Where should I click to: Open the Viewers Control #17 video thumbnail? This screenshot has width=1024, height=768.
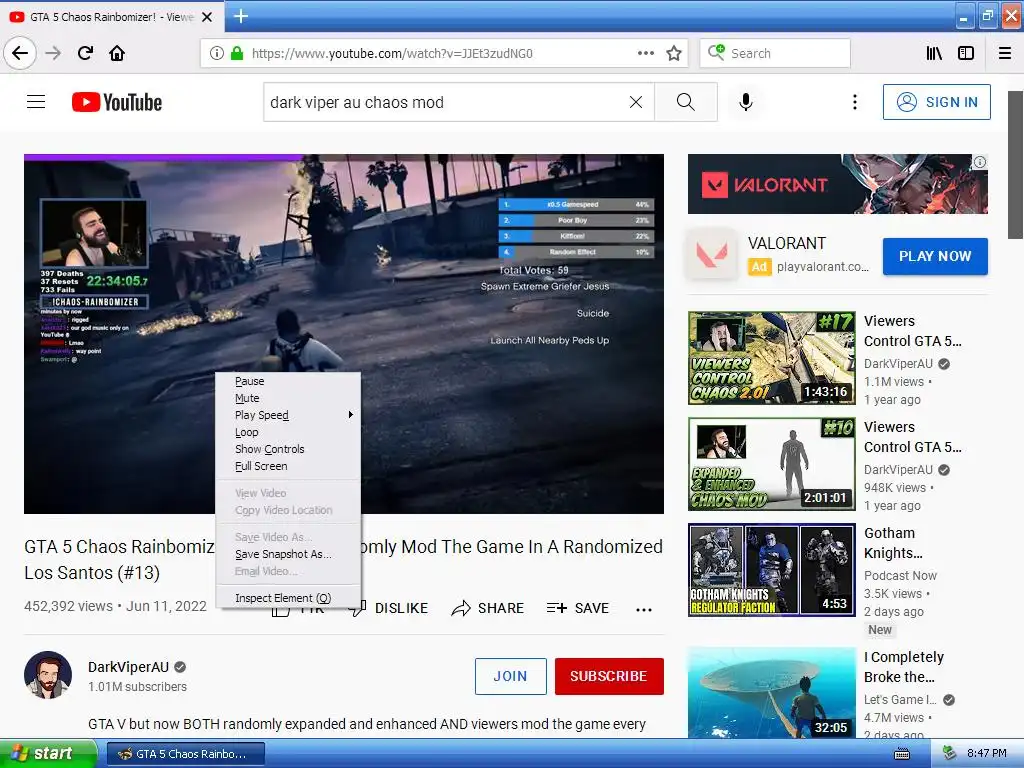pyautogui.click(x=771, y=358)
